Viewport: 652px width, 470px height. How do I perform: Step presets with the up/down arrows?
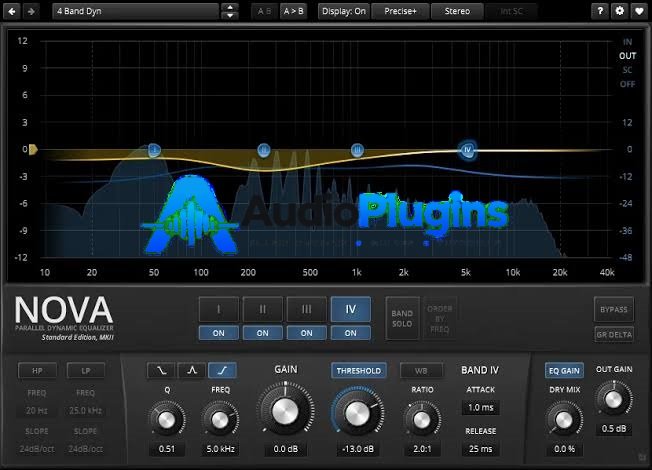pos(230,11)
